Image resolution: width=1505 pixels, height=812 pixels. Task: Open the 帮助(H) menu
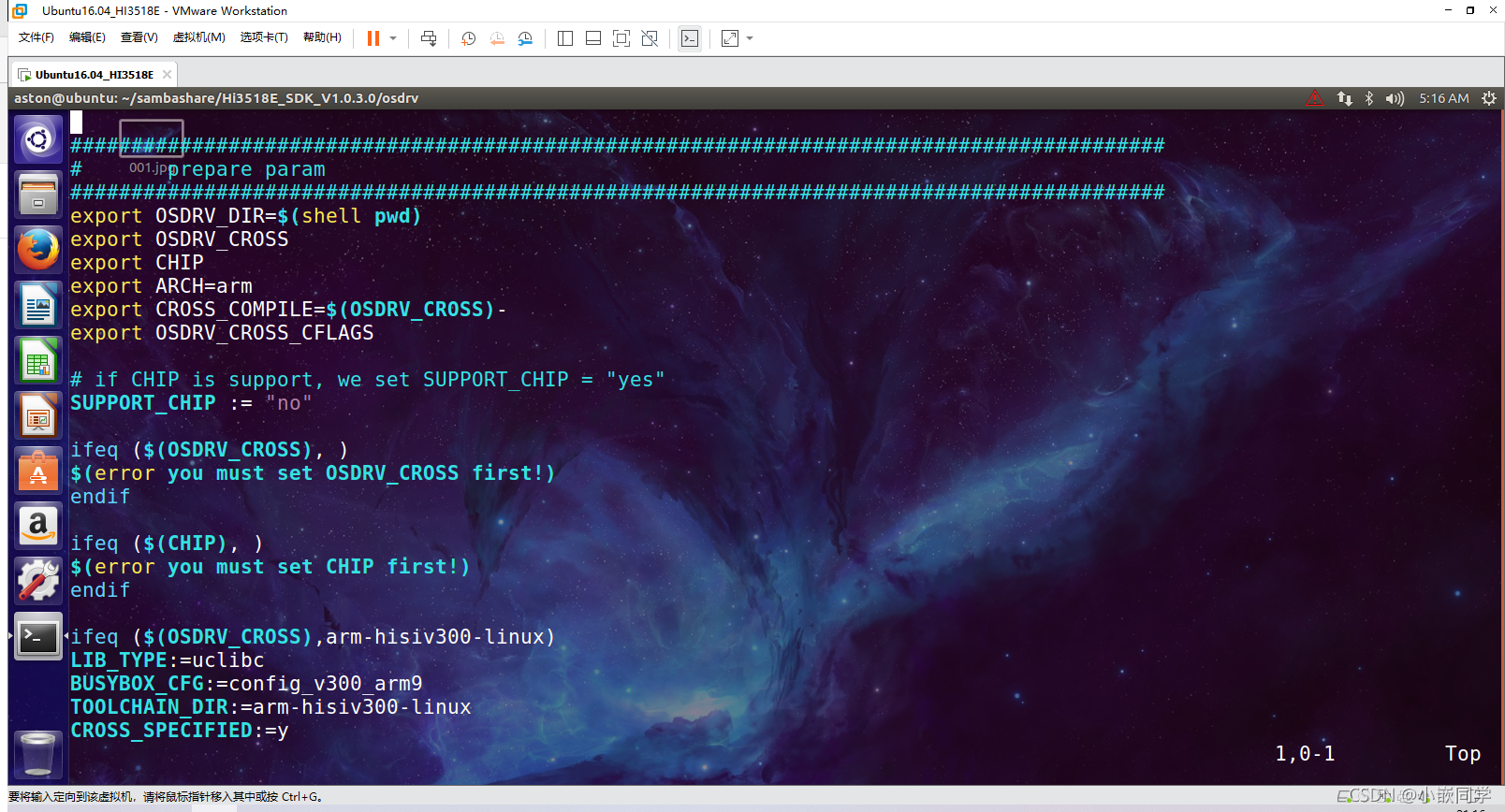point(322,37)
